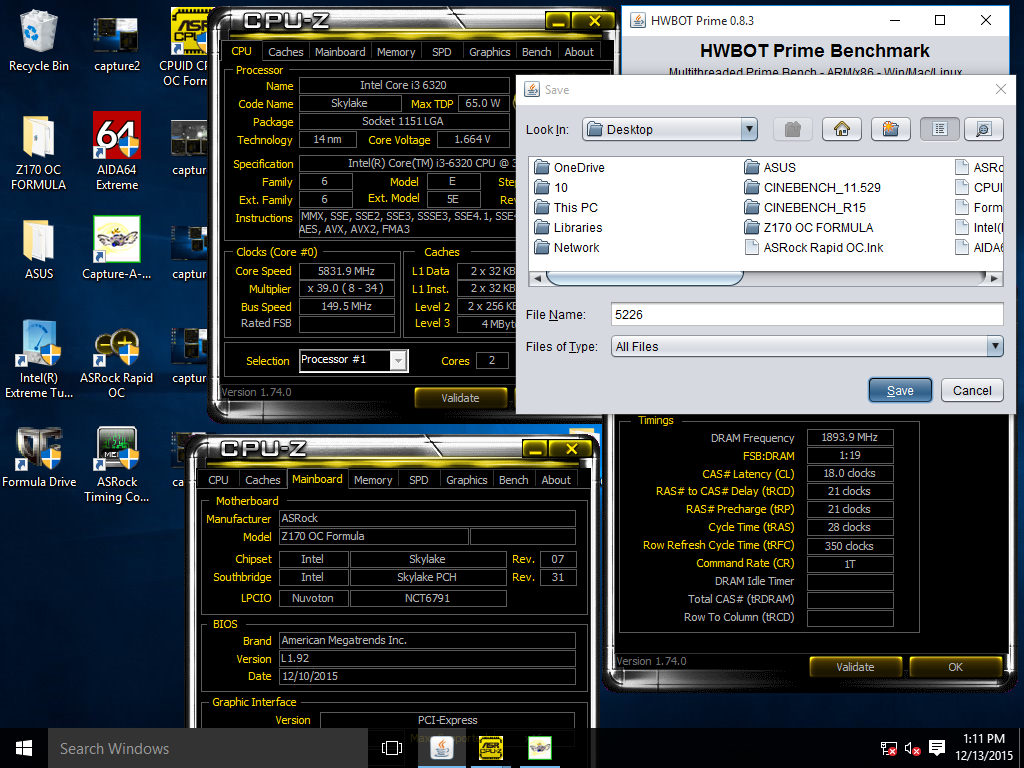The image size is (1024, 768).
Task: Select the OneDrive folder in Save dialog
Action: [x=569, y=168]
